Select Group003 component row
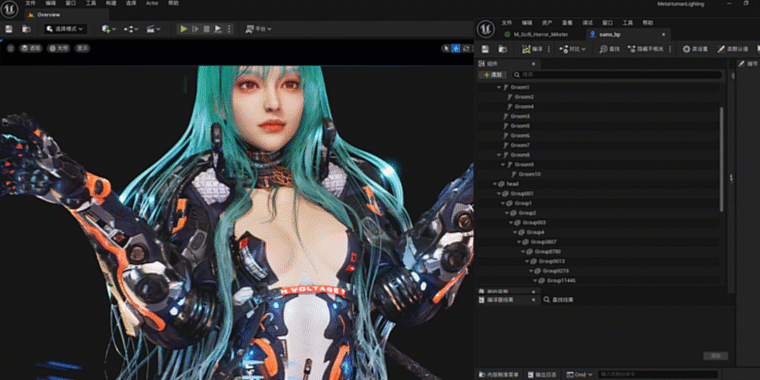760x380 pixels. 599,223
